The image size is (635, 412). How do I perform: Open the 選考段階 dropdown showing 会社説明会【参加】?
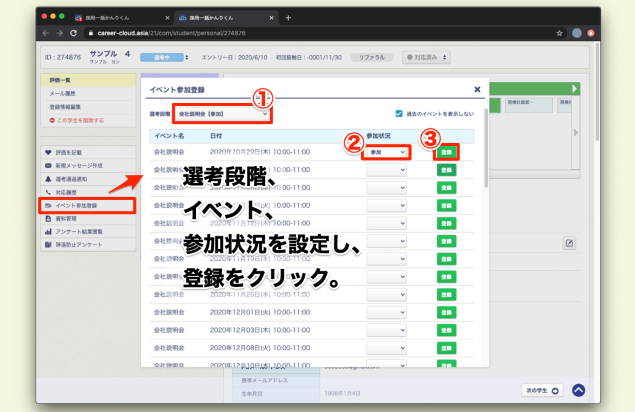click(222, 114)
